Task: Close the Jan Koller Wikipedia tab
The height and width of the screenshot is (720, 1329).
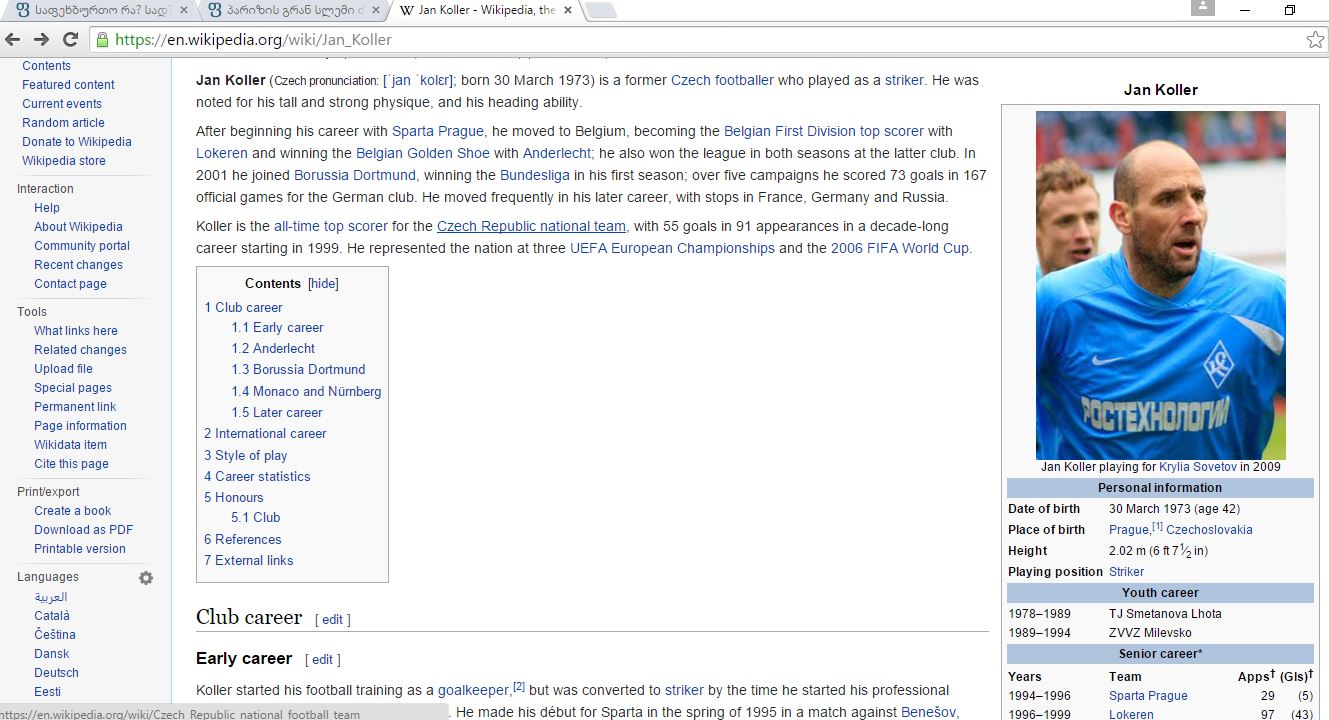Action: tap(570, 10)
